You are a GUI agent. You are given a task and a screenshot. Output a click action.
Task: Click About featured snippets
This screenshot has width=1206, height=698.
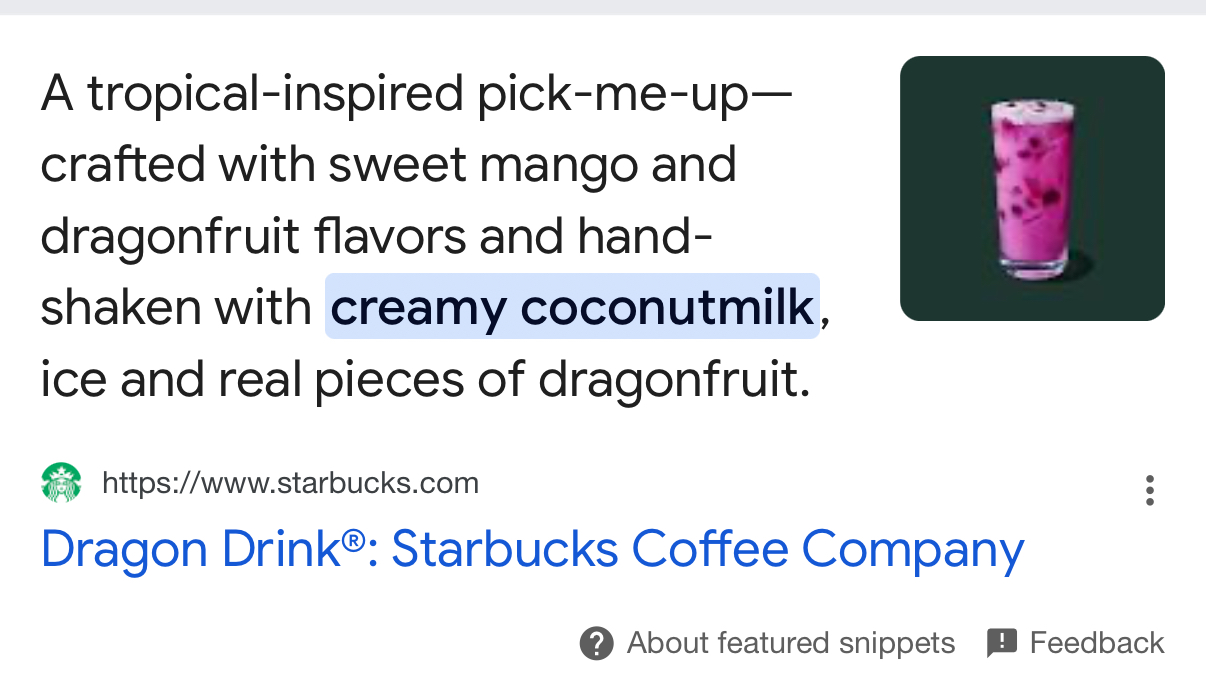point(790,643)
